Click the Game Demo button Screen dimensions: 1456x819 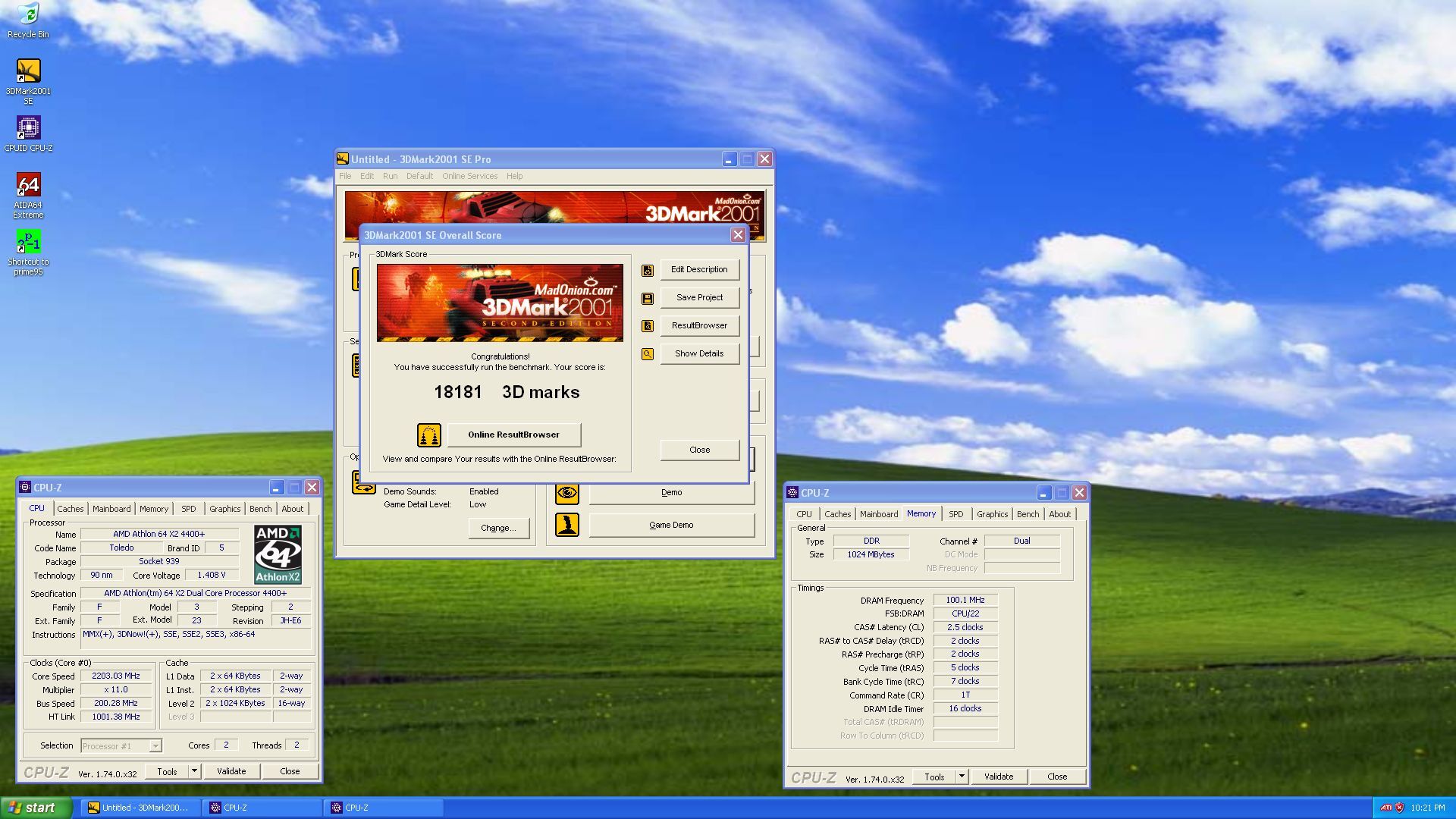click(x=671, y=525)
